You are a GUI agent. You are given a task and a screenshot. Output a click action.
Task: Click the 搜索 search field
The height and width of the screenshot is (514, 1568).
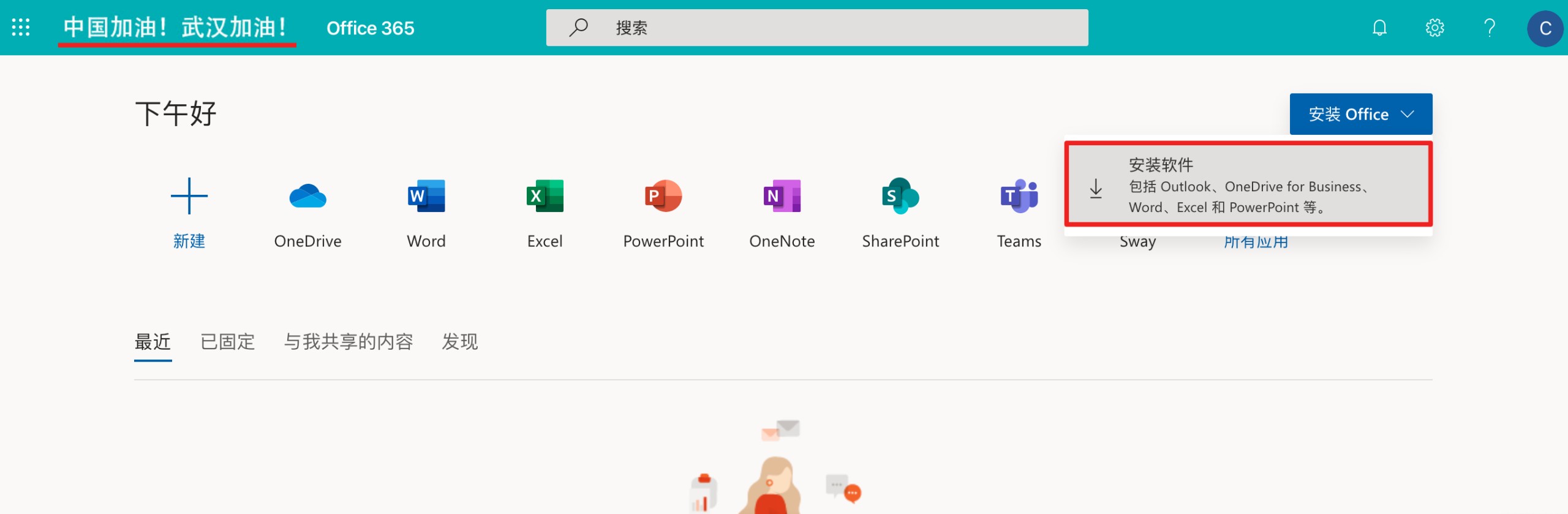coord(816,28)
